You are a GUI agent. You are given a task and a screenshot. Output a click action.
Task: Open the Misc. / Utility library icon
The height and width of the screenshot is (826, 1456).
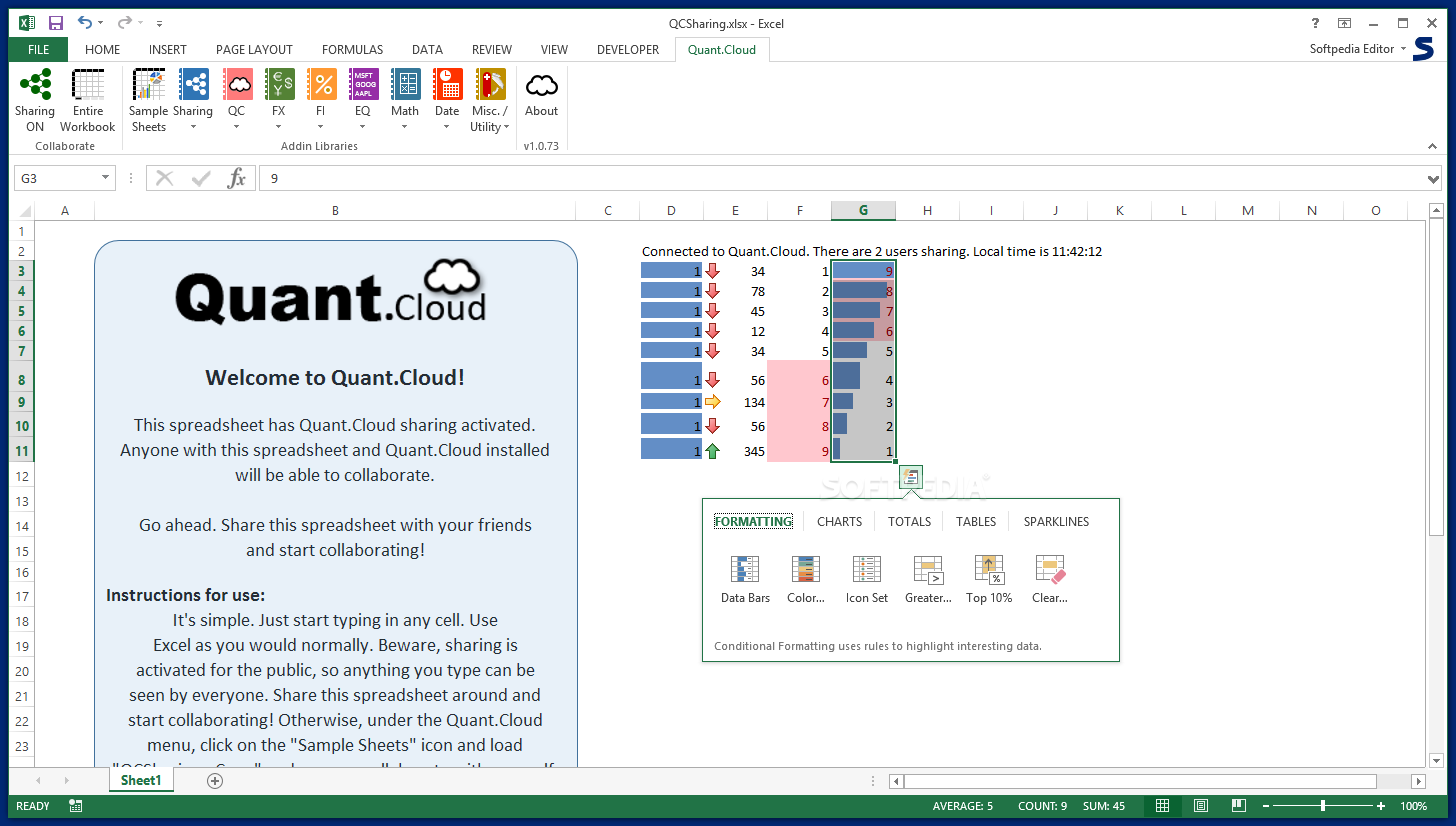490,85
